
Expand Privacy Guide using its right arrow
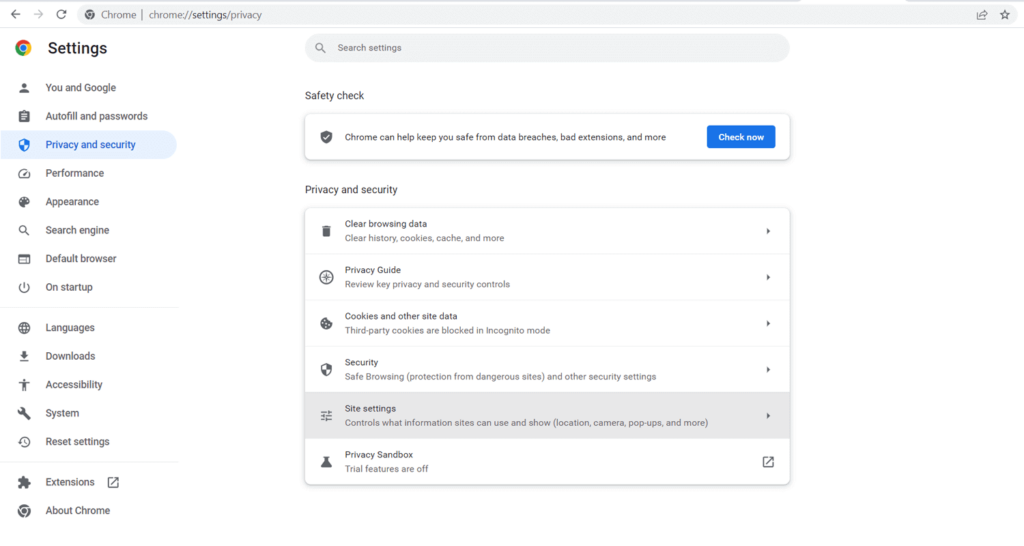coord(768,277)
